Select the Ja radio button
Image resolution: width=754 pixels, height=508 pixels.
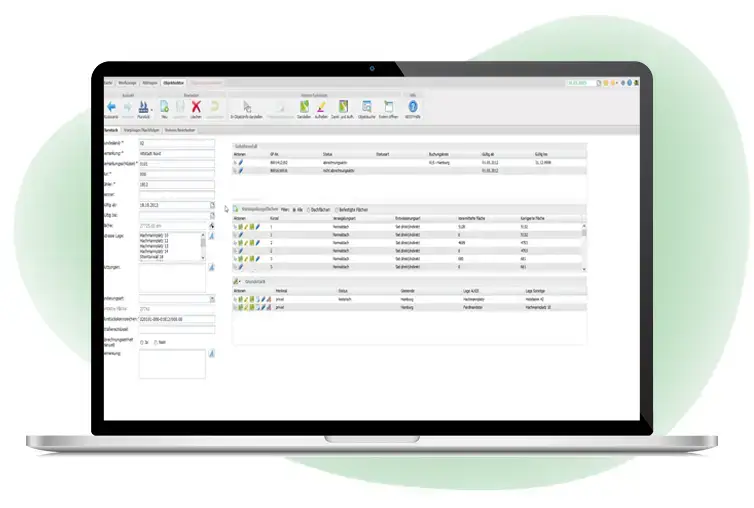click(143, 341)
